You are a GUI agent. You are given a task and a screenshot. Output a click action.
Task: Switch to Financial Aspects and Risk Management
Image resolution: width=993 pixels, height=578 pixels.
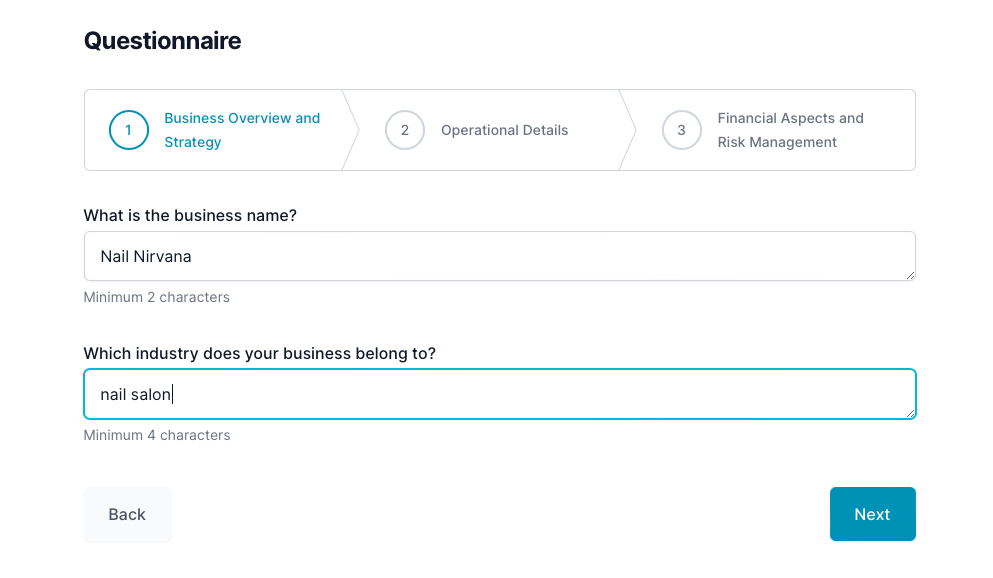(790, 130)
